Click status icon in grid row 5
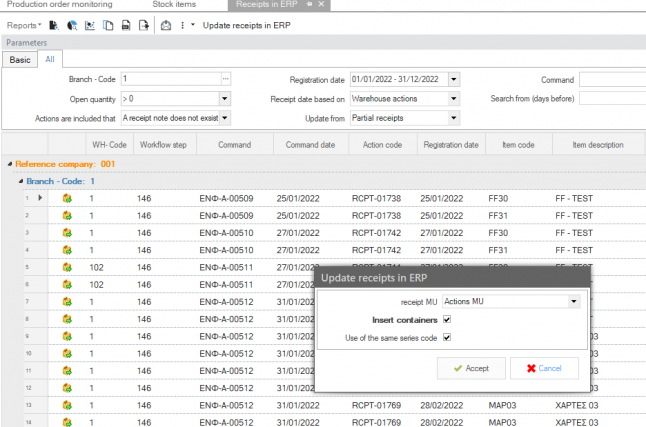This screenshot has width=646, height=427. (x=67, y=267)
